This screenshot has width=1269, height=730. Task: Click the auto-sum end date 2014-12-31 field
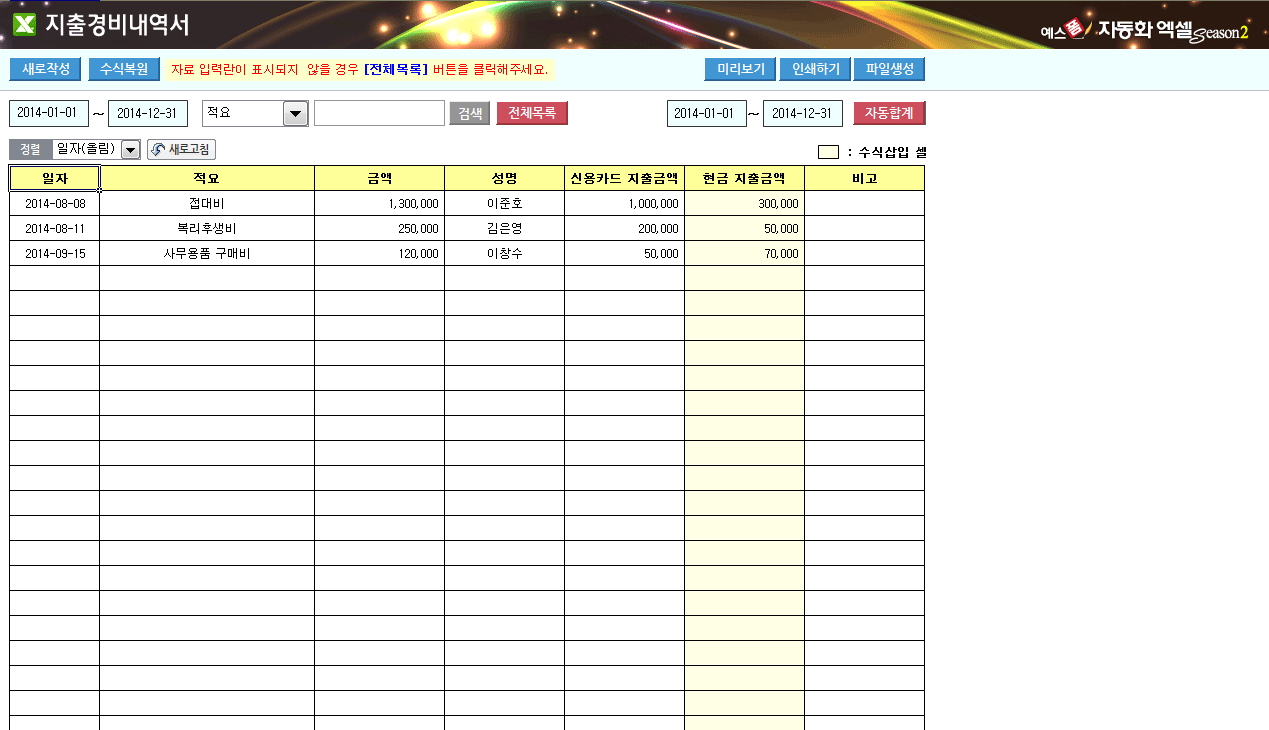[803, 113]
